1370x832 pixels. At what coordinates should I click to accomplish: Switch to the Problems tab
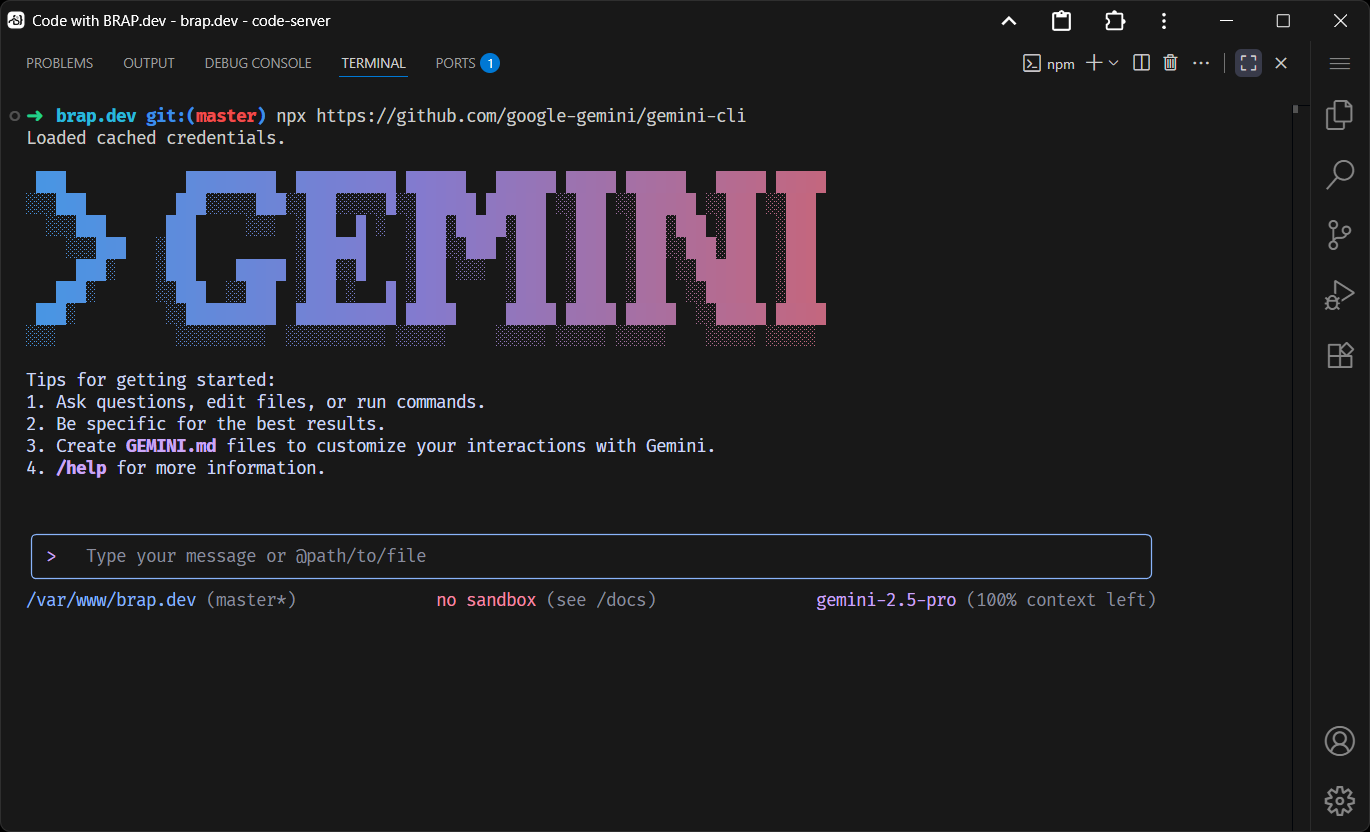[60, 63]
